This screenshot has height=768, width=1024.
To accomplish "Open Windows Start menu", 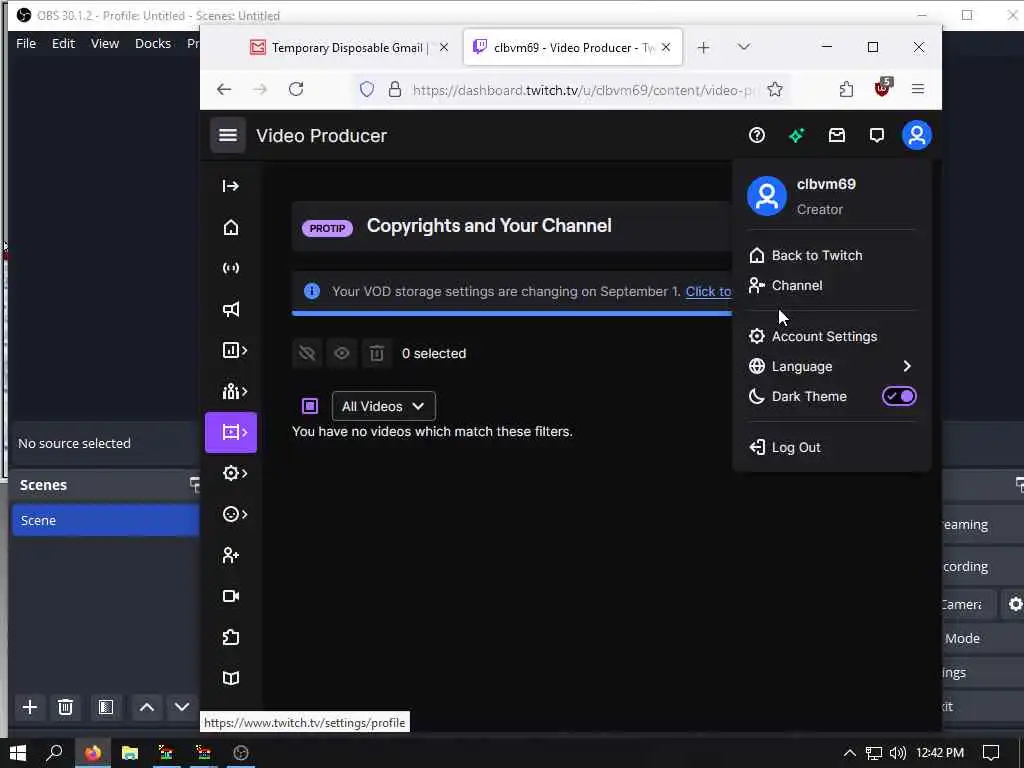I will coord(18,753).
